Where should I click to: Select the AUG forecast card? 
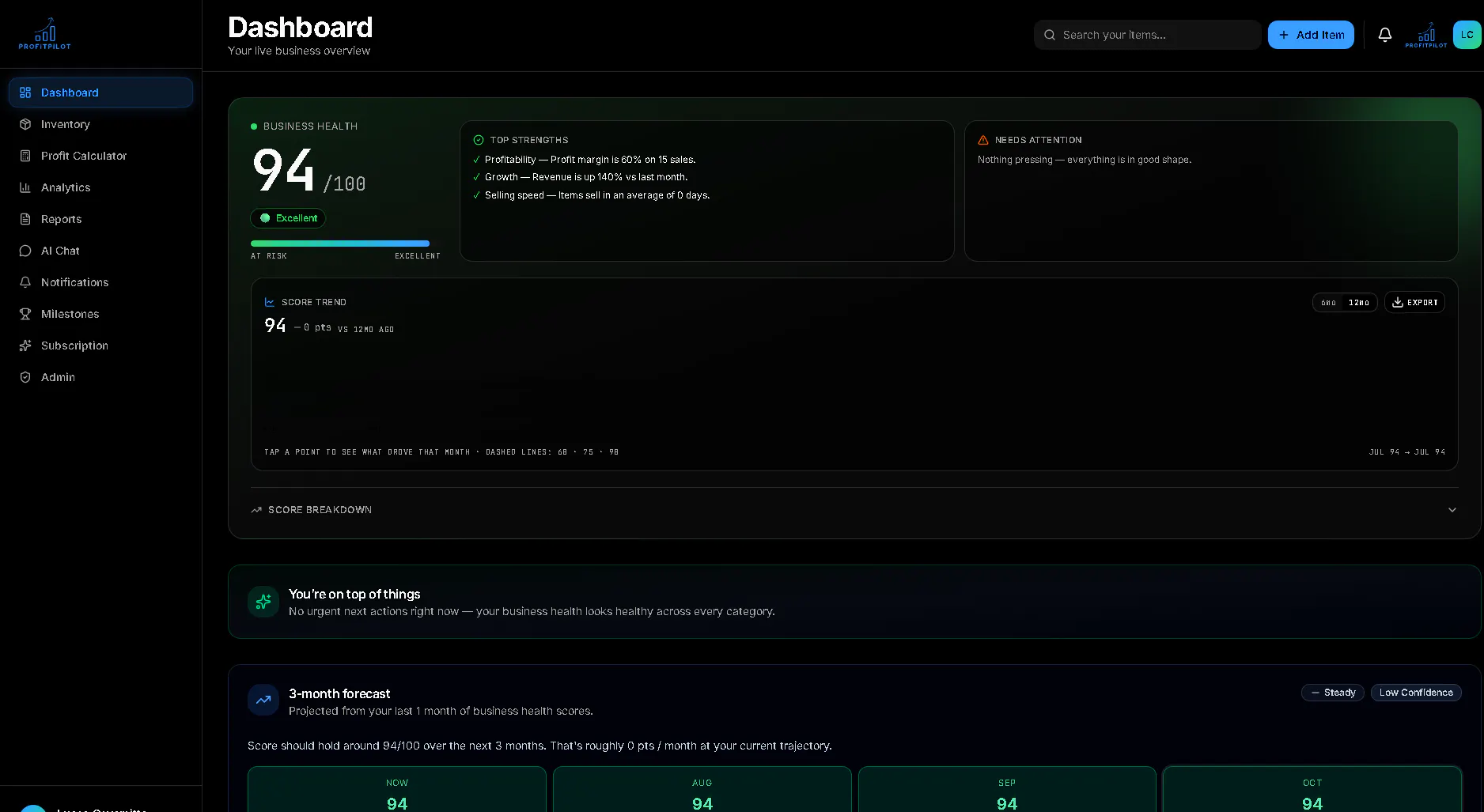point(702,789)
